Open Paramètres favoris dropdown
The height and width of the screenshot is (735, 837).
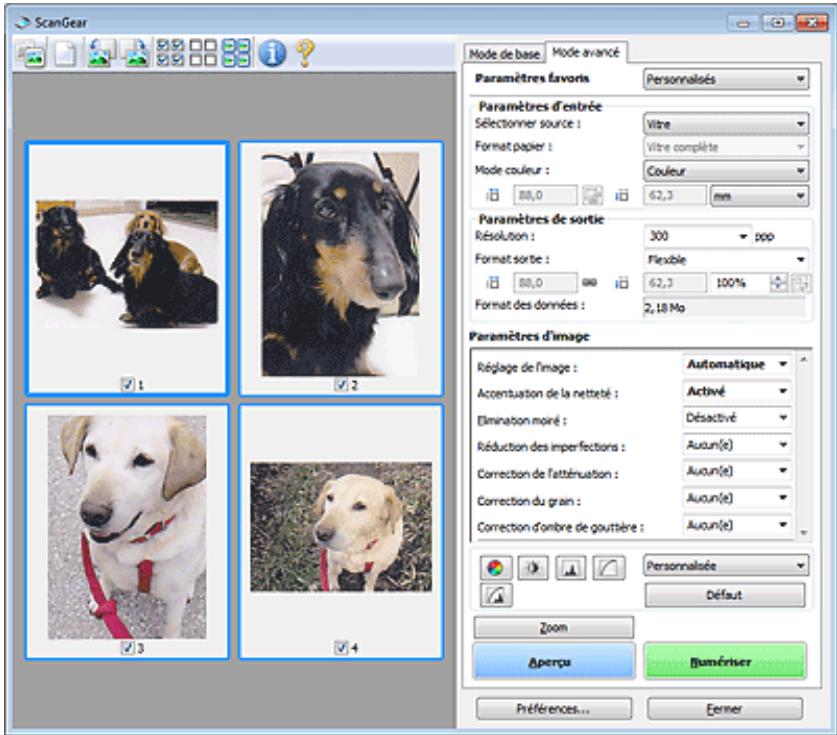[725, 80]
